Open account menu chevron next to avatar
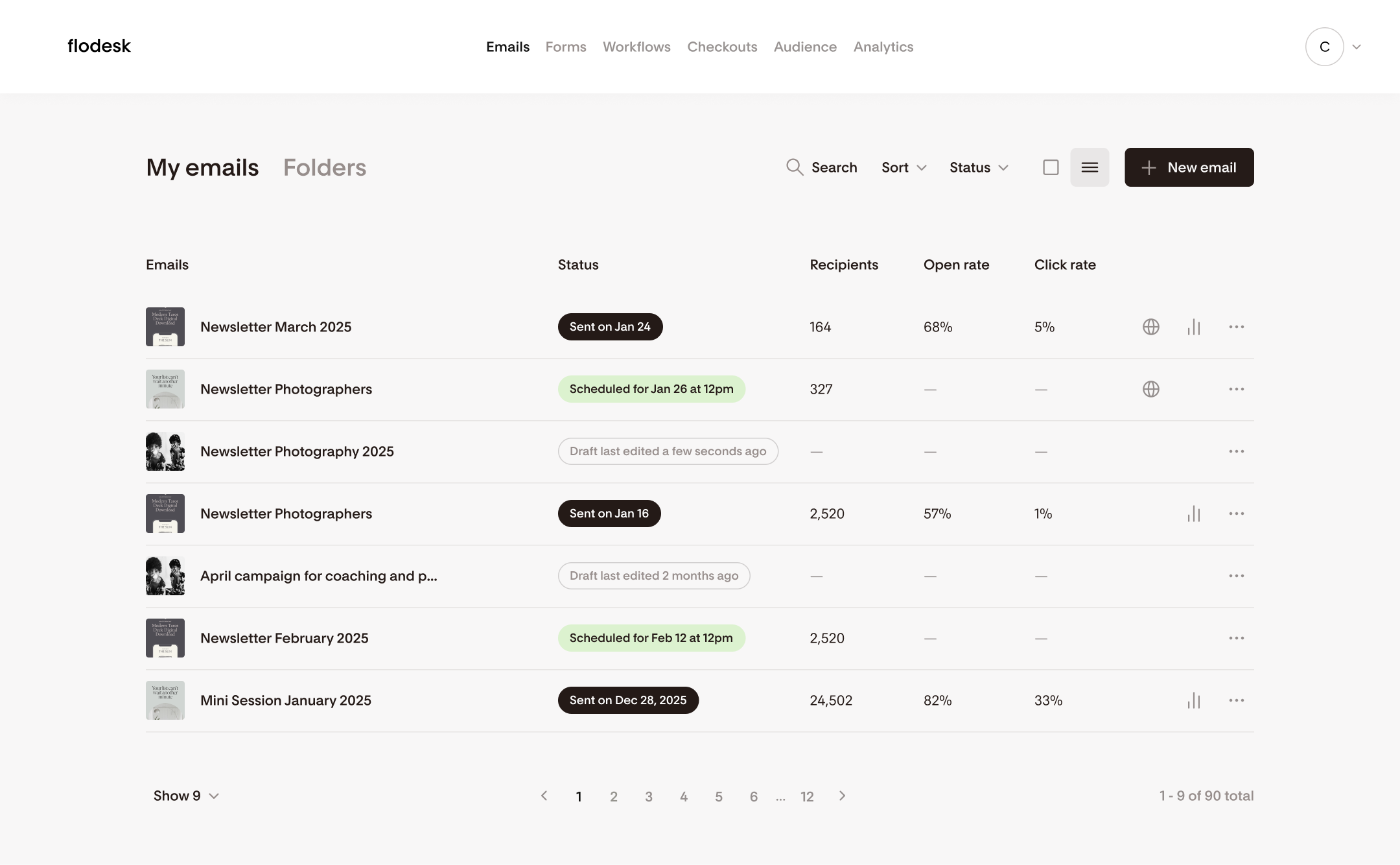Screen dimensions: 1400x865 click(x=1357, y=47)
